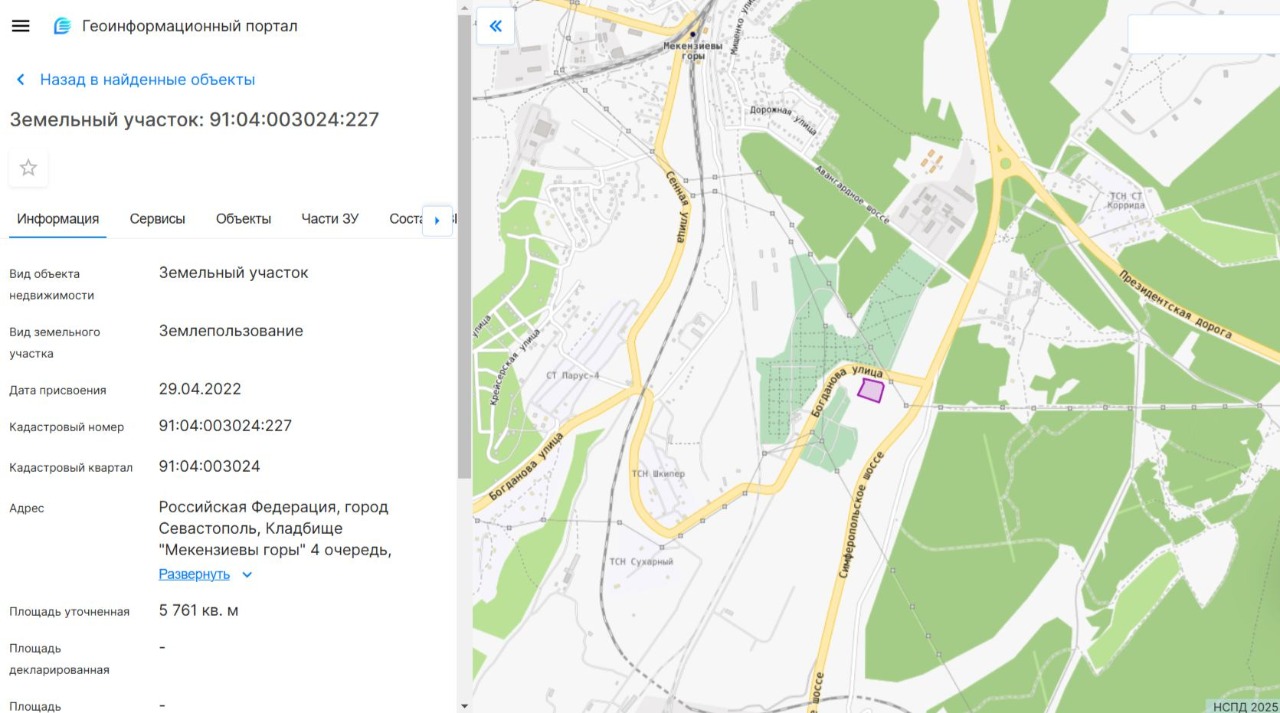Screen dimensions: 1280x713
Task: Click the info panel vertical scrollbar
Action: point(464,250)
